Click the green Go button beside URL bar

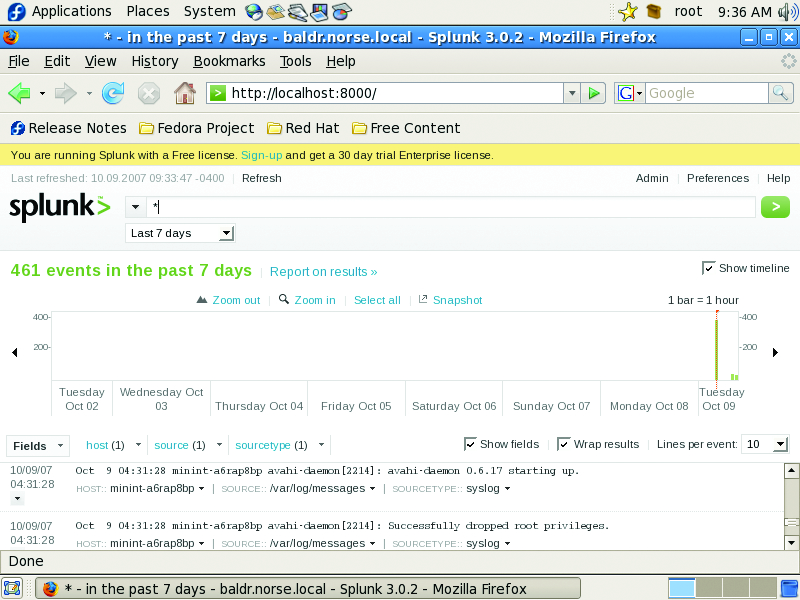[x=595, y=93]
